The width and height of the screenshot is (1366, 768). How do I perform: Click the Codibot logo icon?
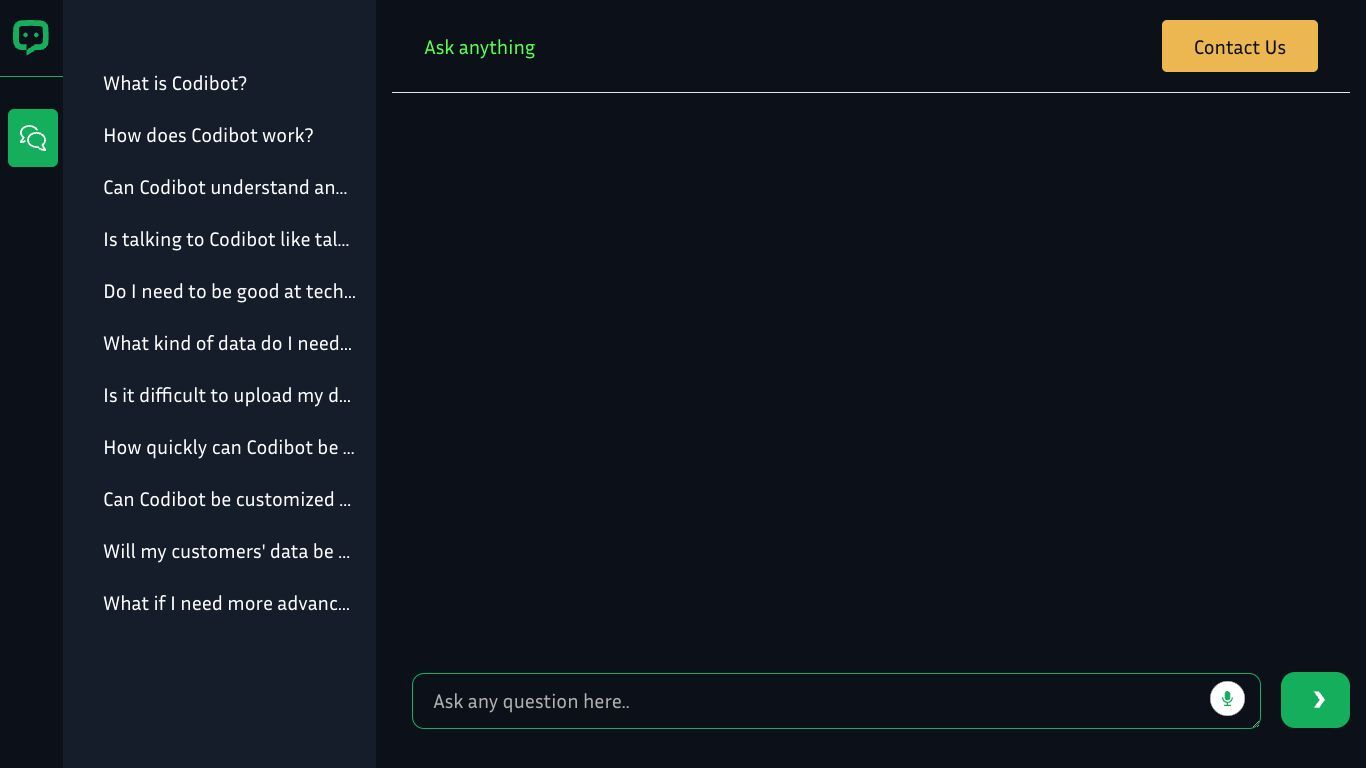pyautogui.click(x=31, y=38)
